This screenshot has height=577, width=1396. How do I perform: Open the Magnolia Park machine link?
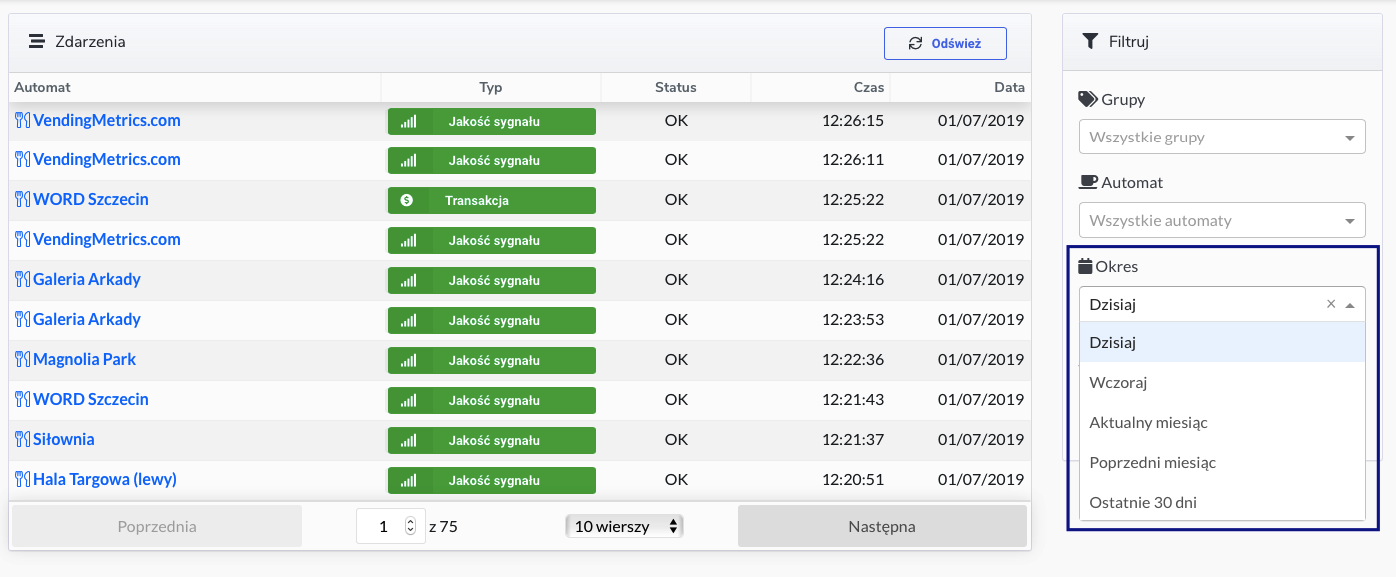pos(85,359)
